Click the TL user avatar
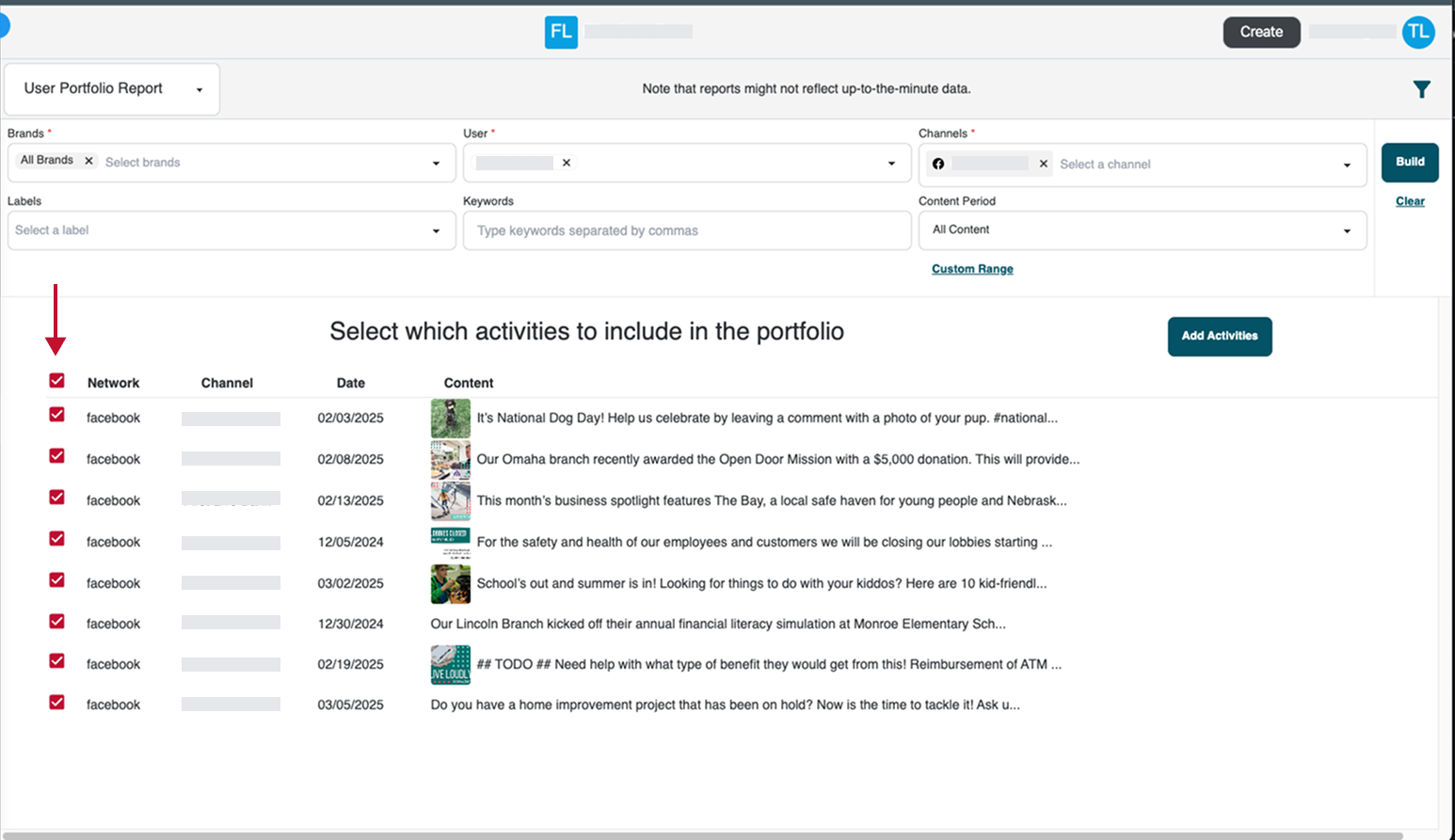The height and width of the screenshot is (840, 1455). pyautogui.click(x=1417, y=32)
